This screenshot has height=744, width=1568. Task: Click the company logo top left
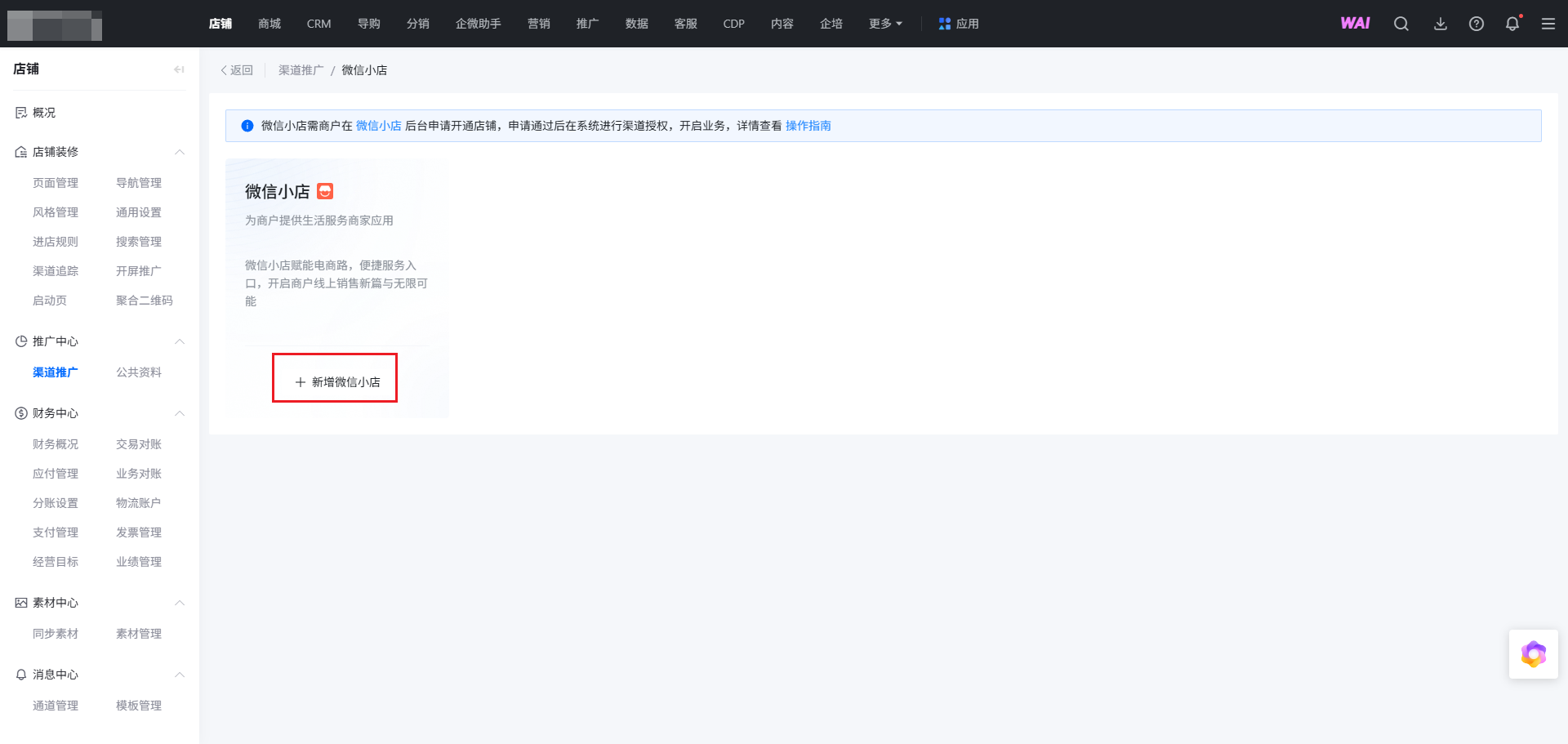(x=55, y=25)
